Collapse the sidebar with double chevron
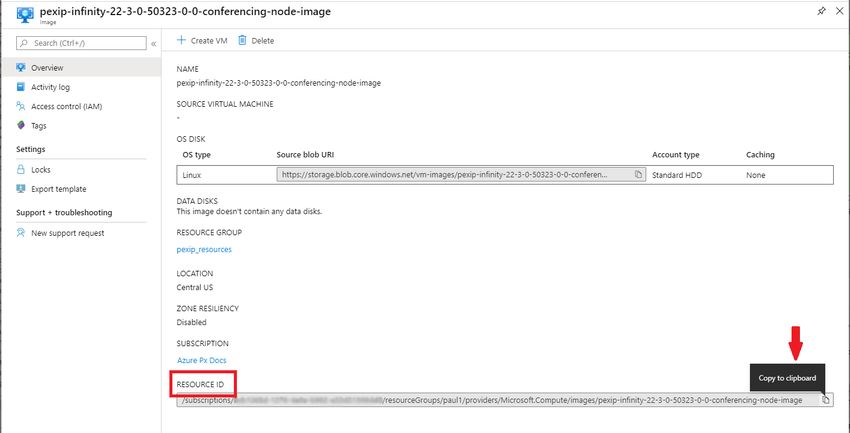This screenshot has height=433, width=850. (x=154, y=43)
